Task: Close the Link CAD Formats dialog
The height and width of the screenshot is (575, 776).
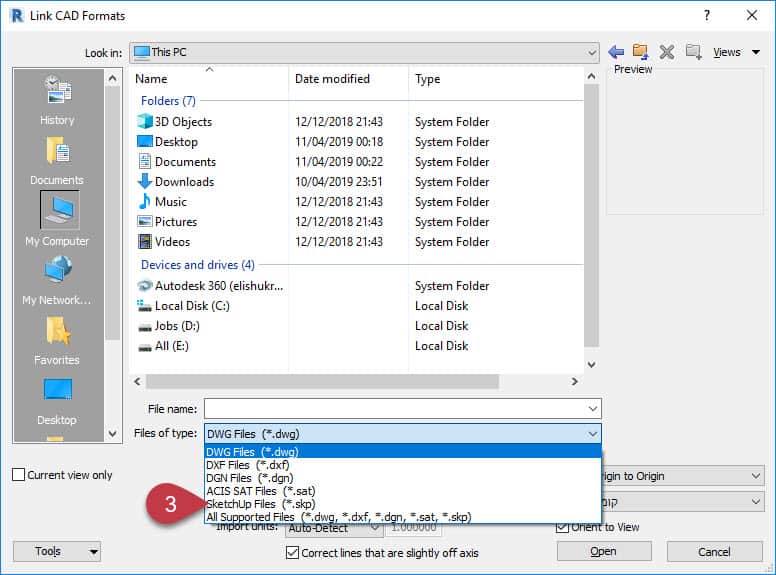Action: (x=752, y=15)
